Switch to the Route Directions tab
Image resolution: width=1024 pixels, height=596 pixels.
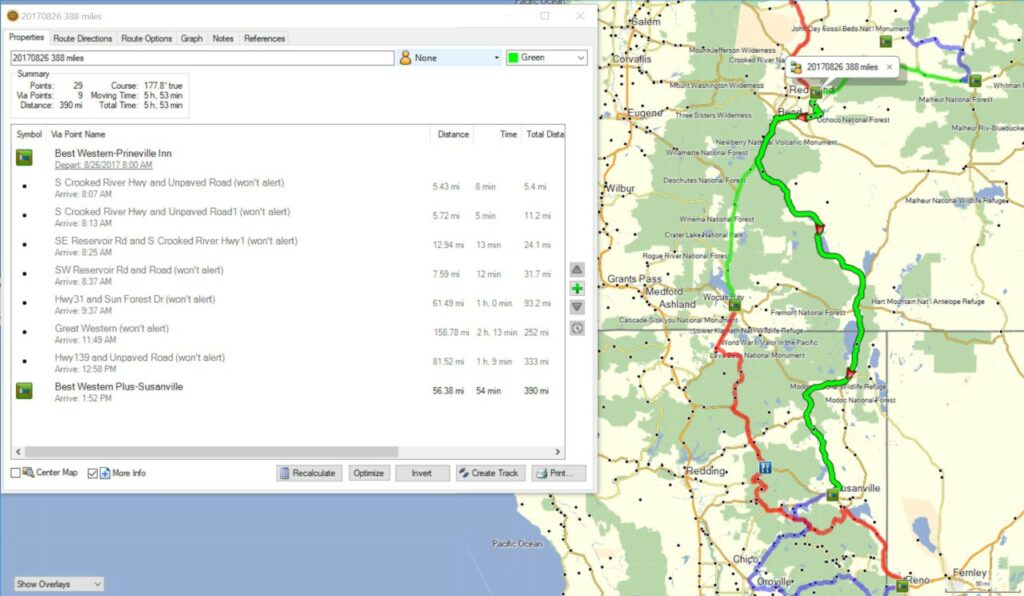tap(83, 39)
